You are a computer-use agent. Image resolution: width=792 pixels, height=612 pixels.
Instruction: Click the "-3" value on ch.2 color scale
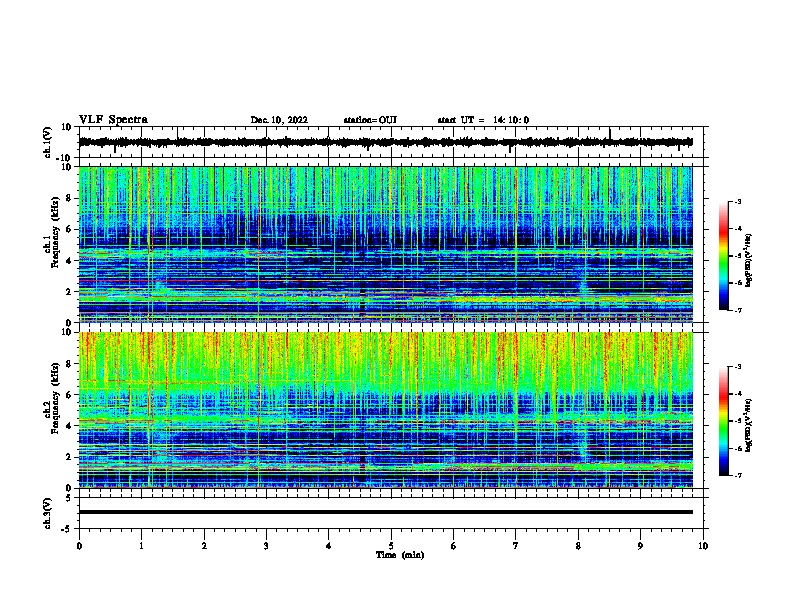click(x=737, y=367)
